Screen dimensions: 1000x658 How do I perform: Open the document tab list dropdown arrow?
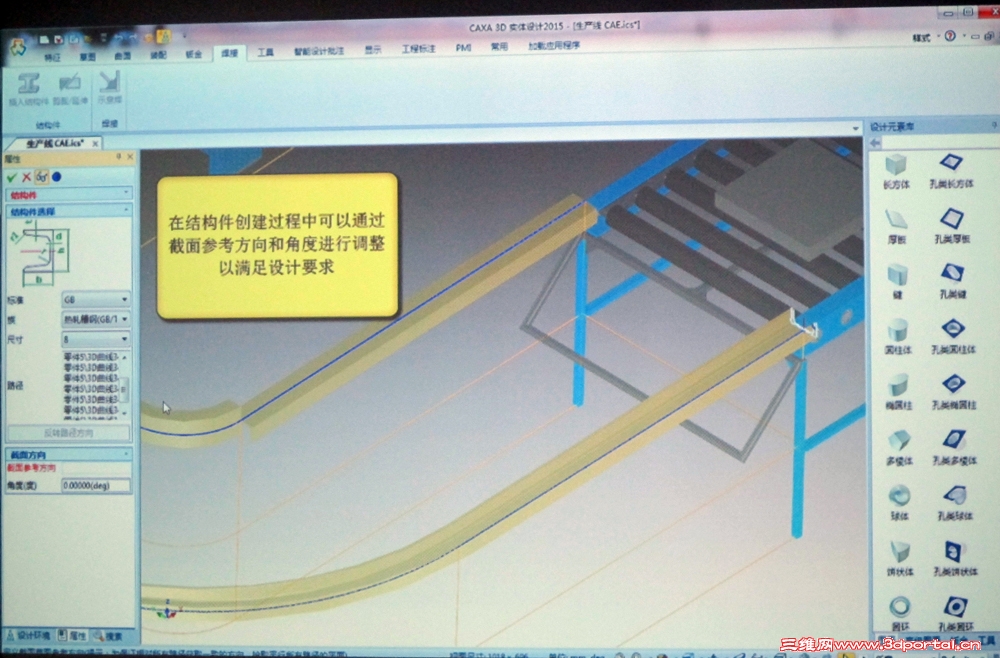coord(855,129)
